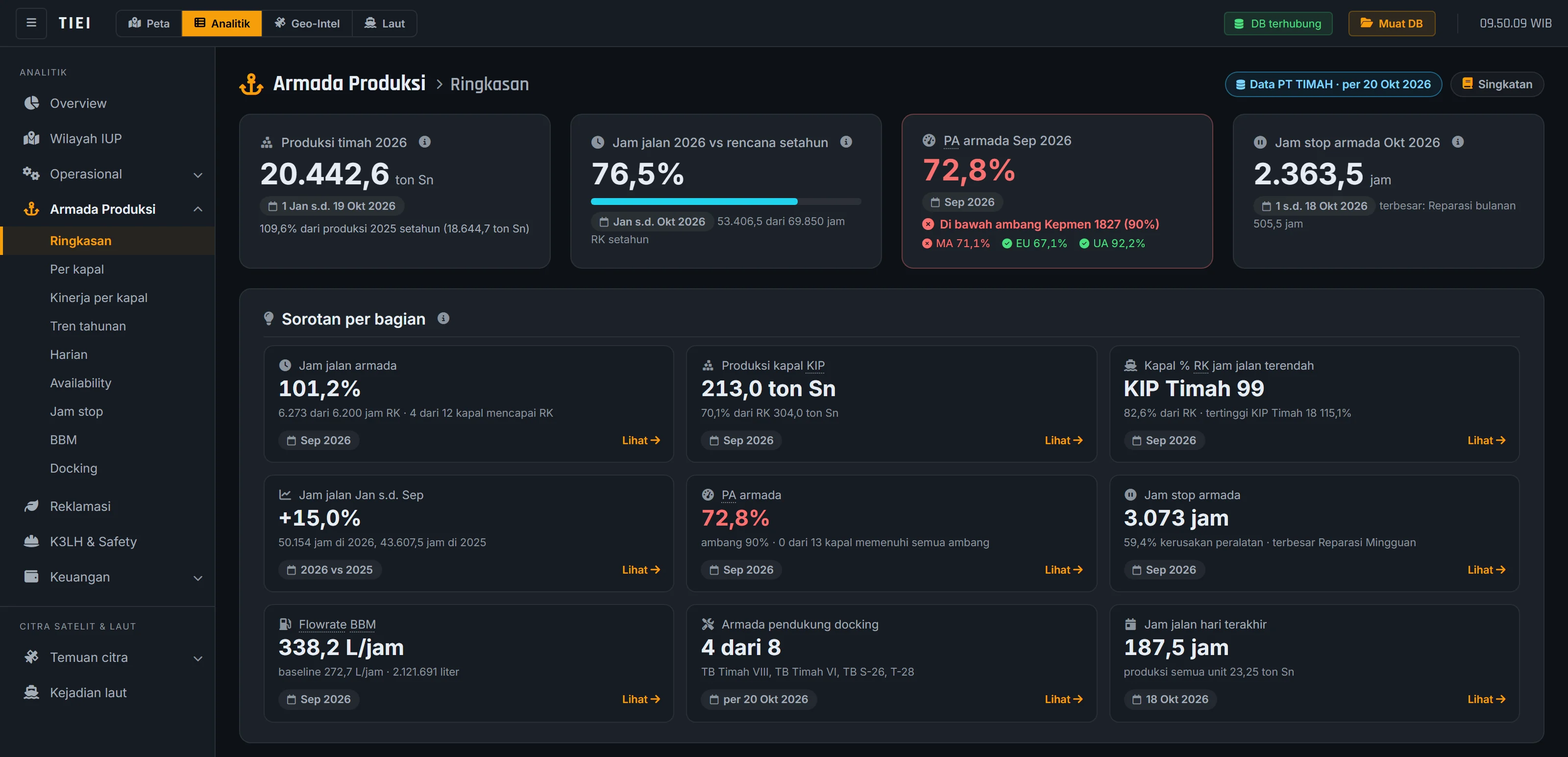Screen dimensions: 1568x757
Task: Switch to the Peta tab
Action: (x=149, y=23)
